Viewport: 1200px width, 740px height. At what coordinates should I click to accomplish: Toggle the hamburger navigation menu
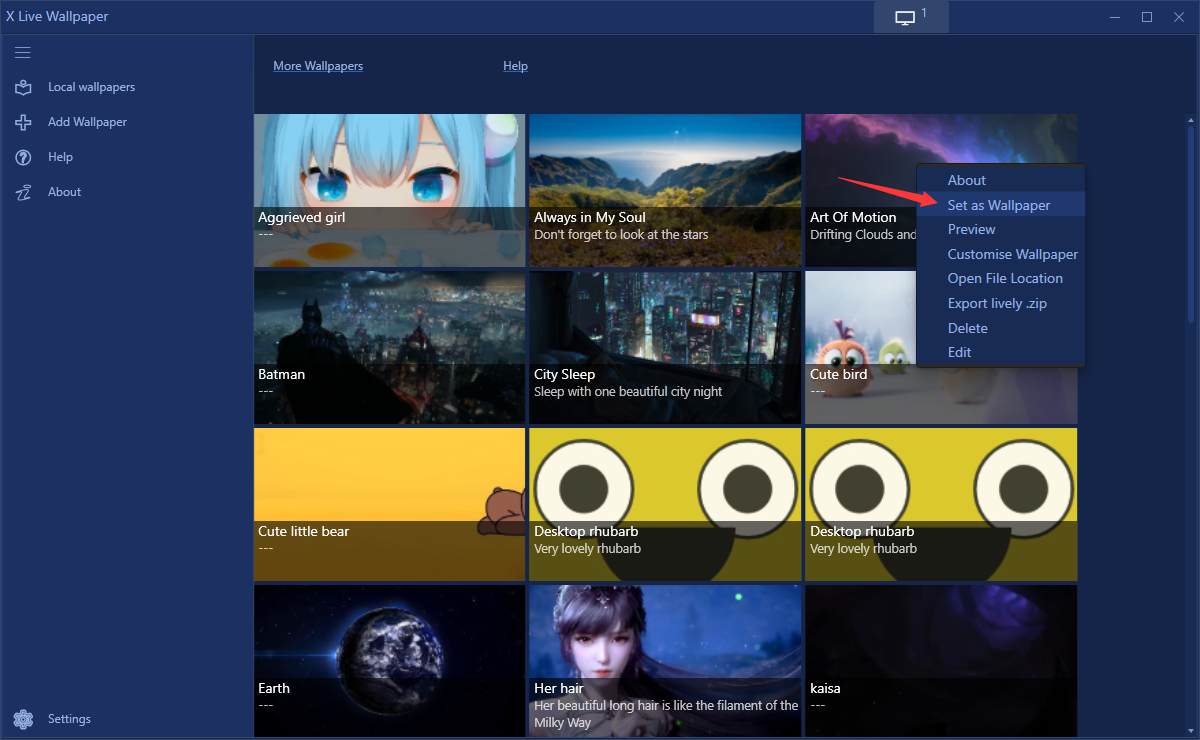point(23,52)
